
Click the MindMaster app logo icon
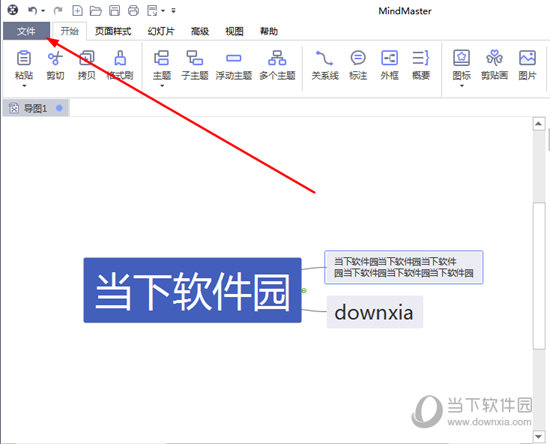pyautogui.click(x=13, y=10)
